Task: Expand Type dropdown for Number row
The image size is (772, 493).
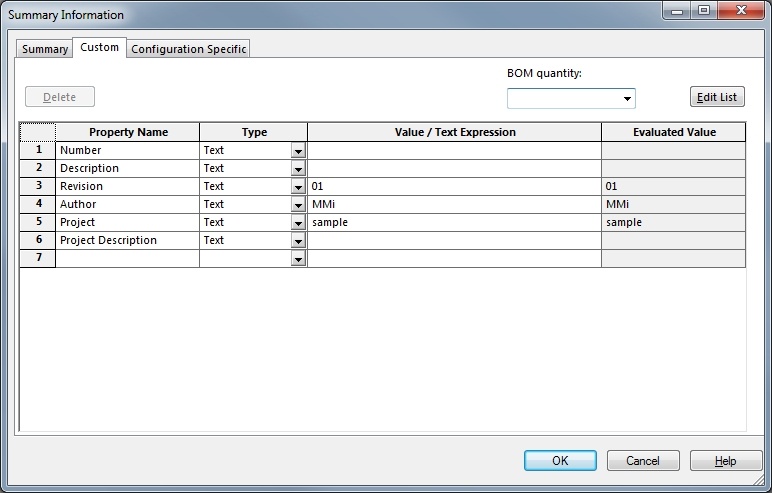Action: [298, 151]
